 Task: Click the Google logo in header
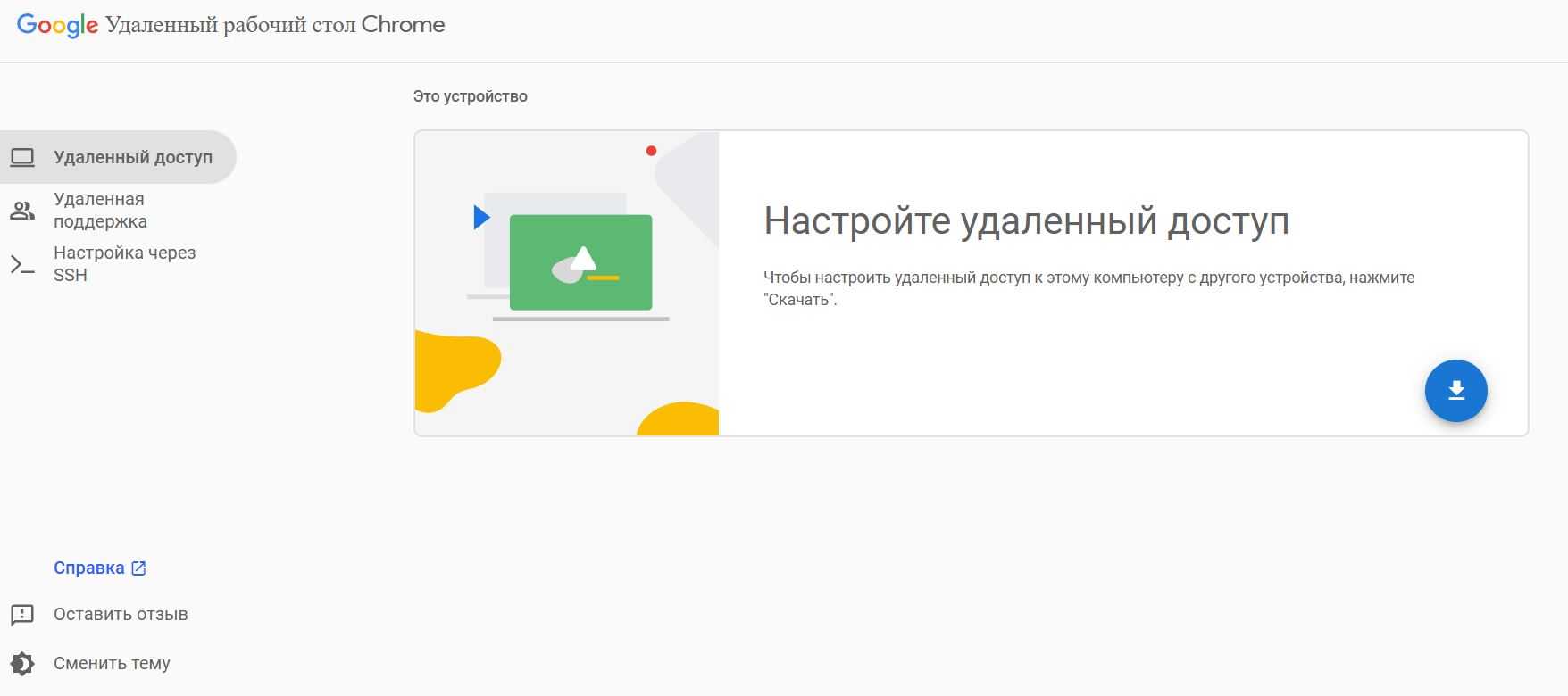coord(57,25)
